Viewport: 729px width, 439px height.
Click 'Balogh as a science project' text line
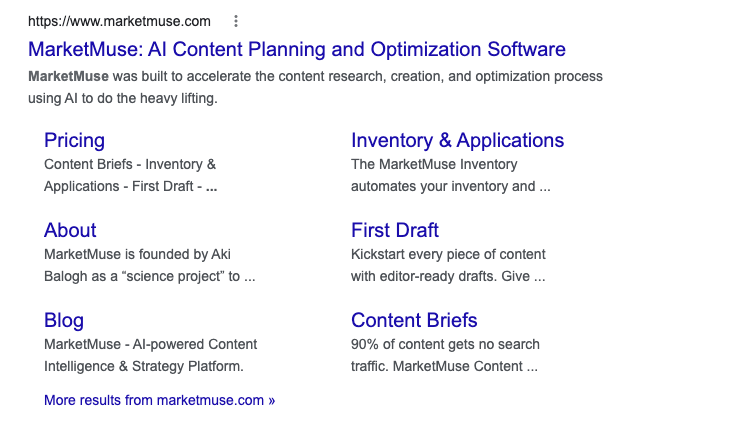tap(141, 276)
